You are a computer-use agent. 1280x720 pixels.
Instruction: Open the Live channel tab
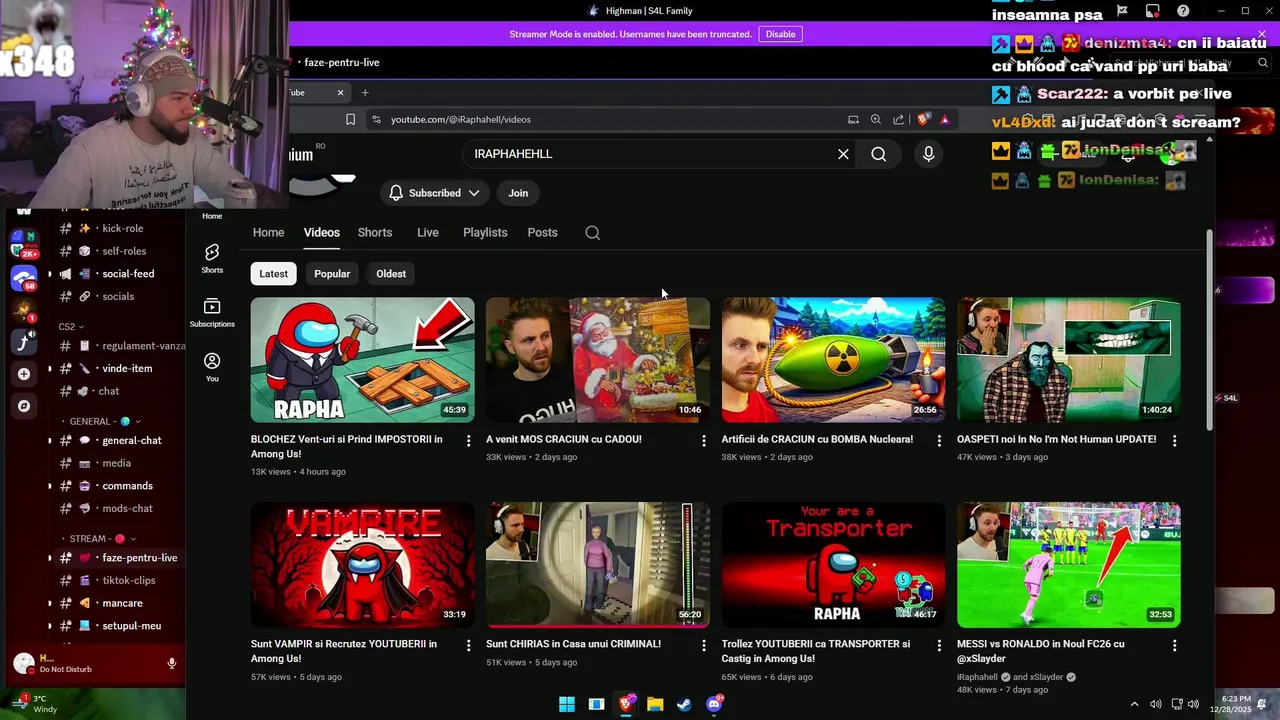point(428,233)
